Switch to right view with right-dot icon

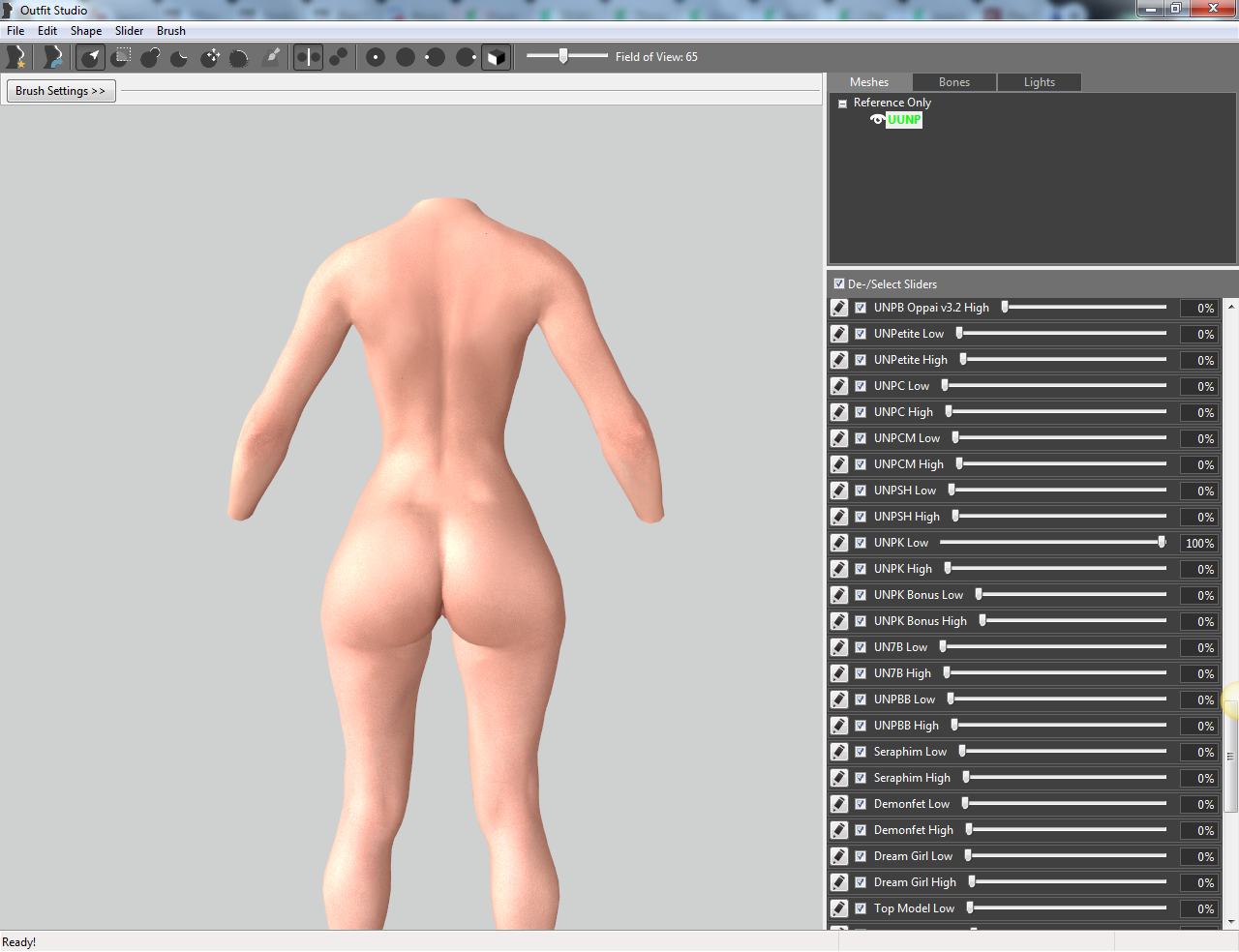click(x=466, y=57)
